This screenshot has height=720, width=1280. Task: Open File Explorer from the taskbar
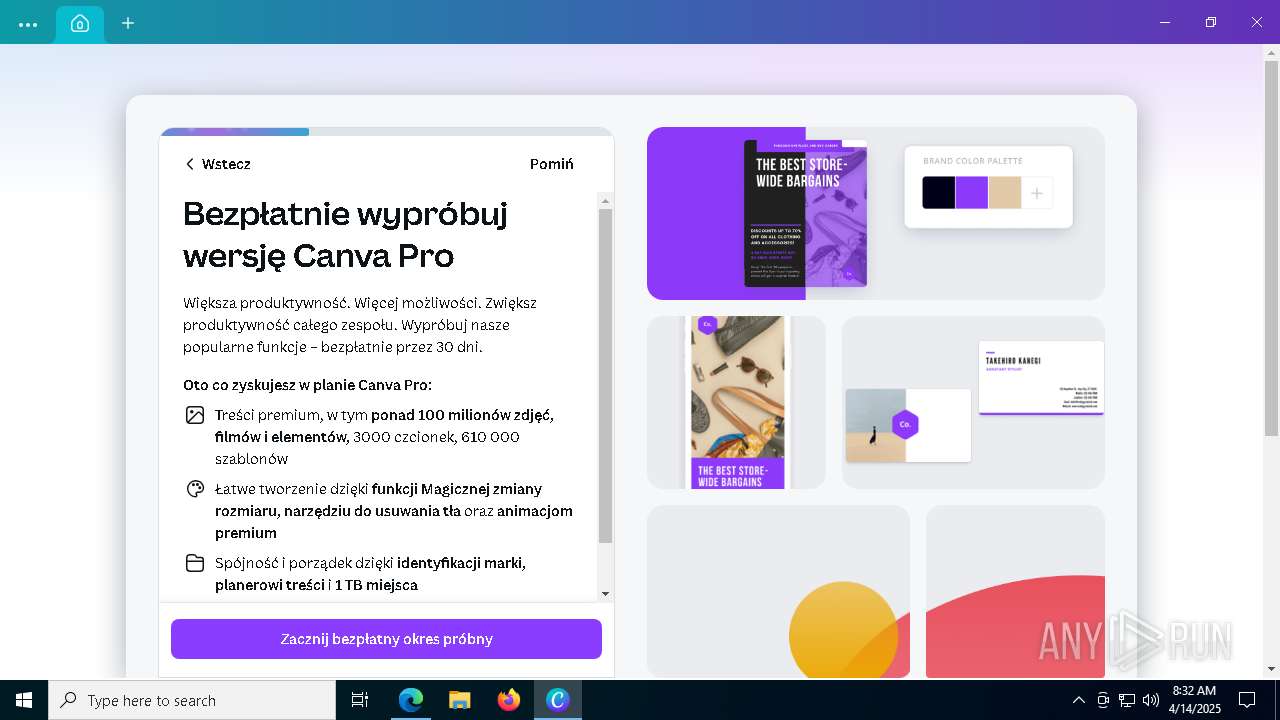[459, 700]
